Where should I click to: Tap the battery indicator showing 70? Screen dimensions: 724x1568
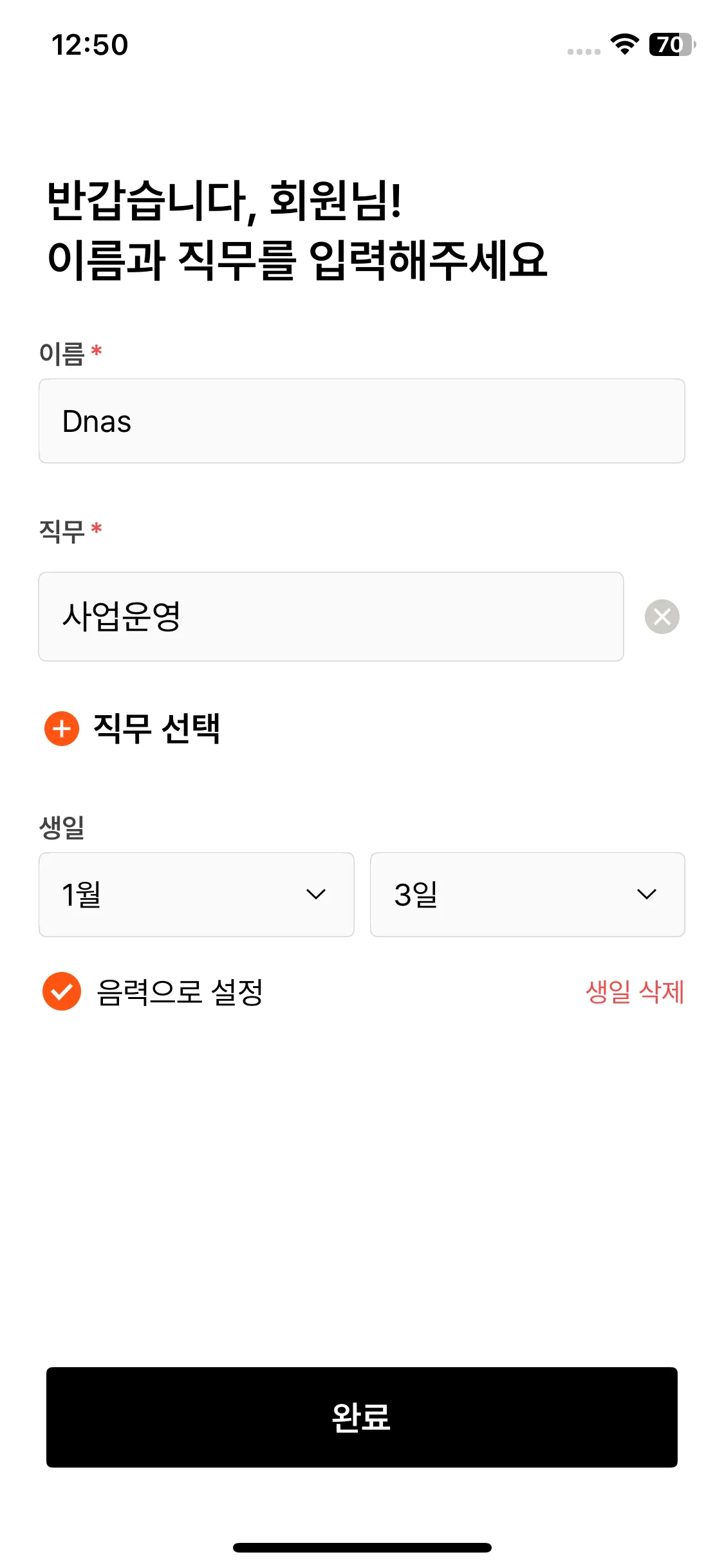click(672, 44)
